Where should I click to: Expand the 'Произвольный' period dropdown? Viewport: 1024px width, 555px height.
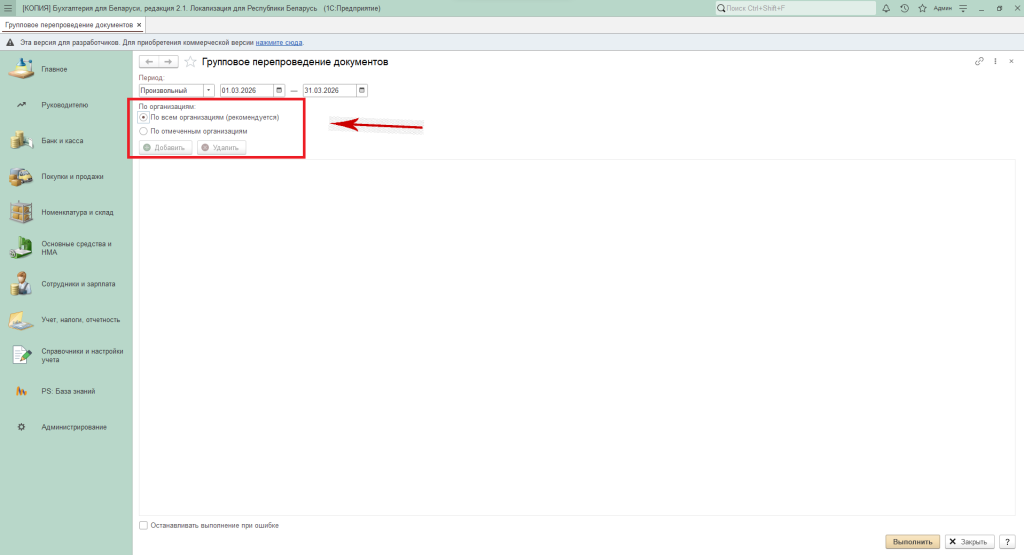tap(209, 90)
